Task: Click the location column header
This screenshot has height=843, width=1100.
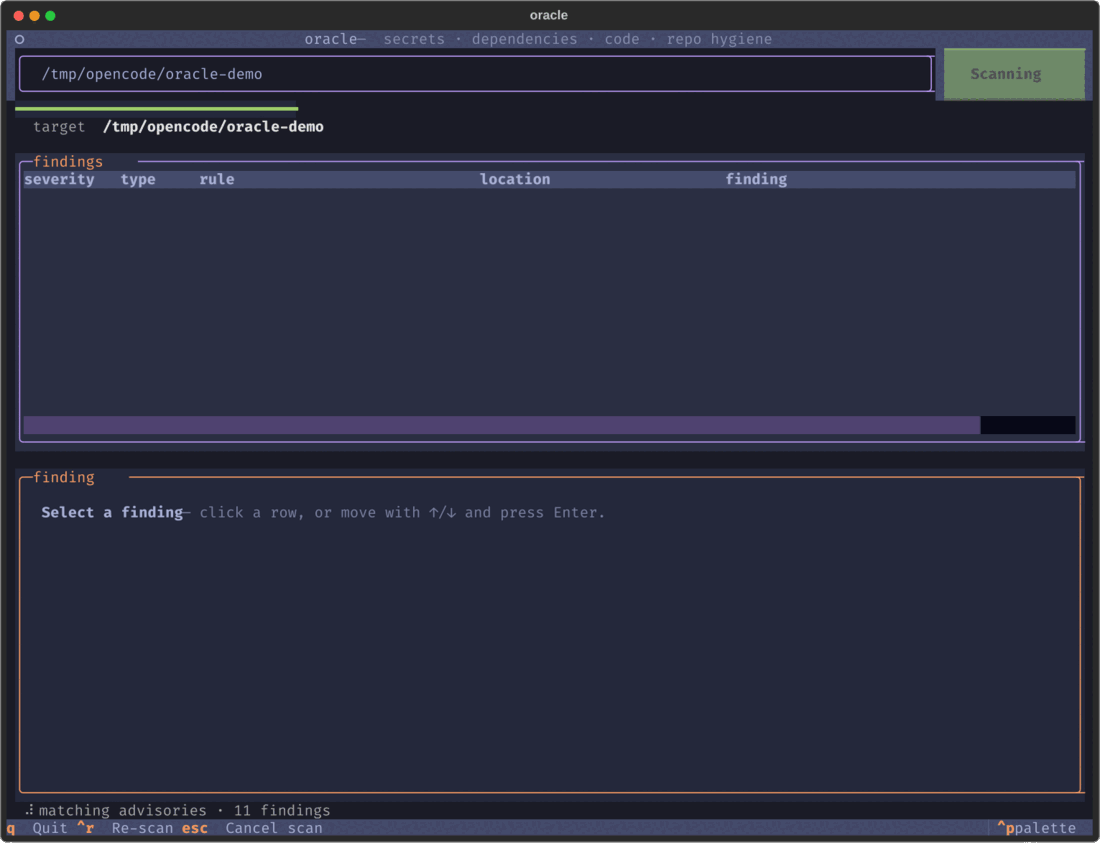Action: pyautogui.click(x=514, y=180)
